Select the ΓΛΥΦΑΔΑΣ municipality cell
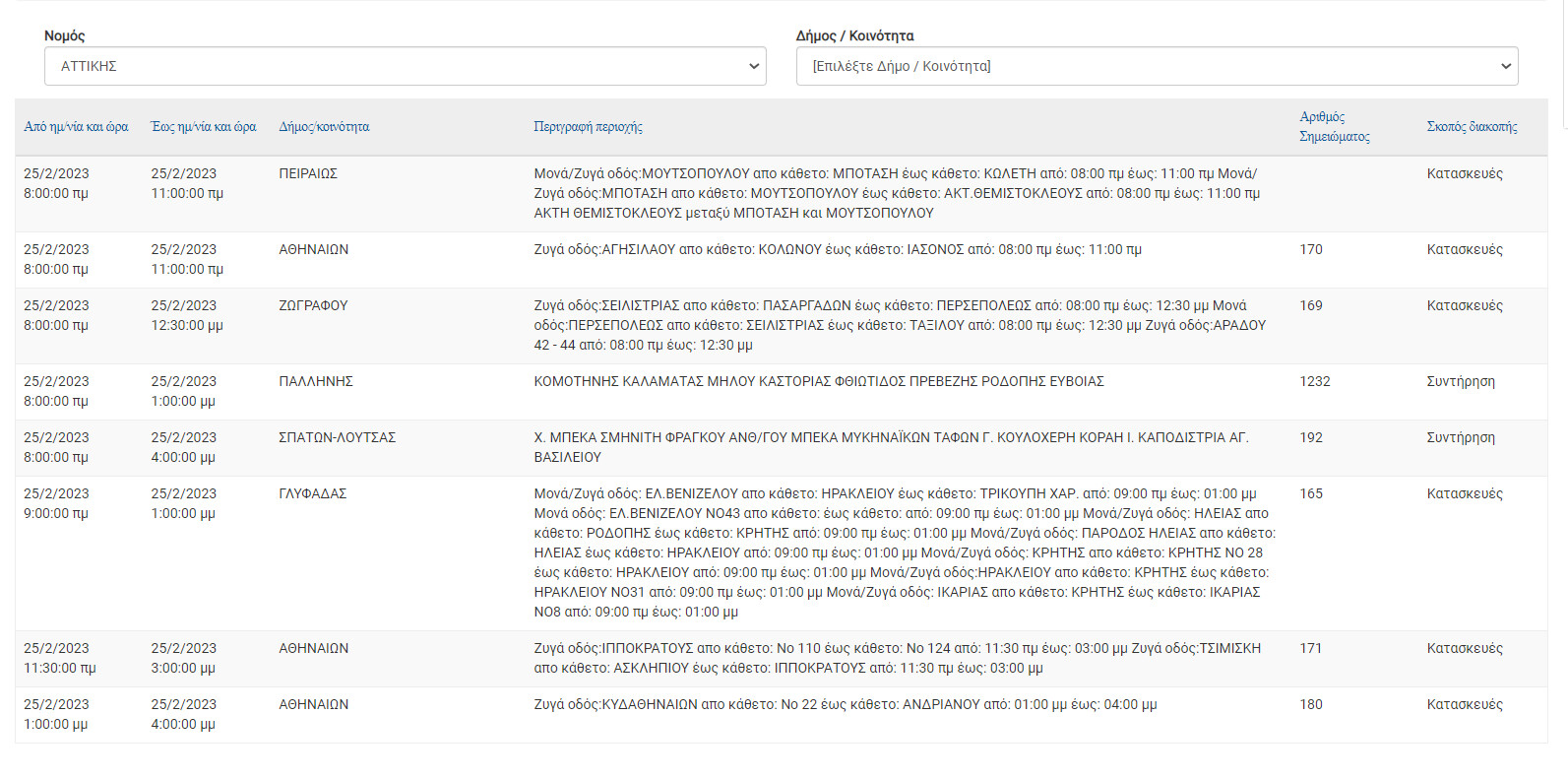 [313, 493]
